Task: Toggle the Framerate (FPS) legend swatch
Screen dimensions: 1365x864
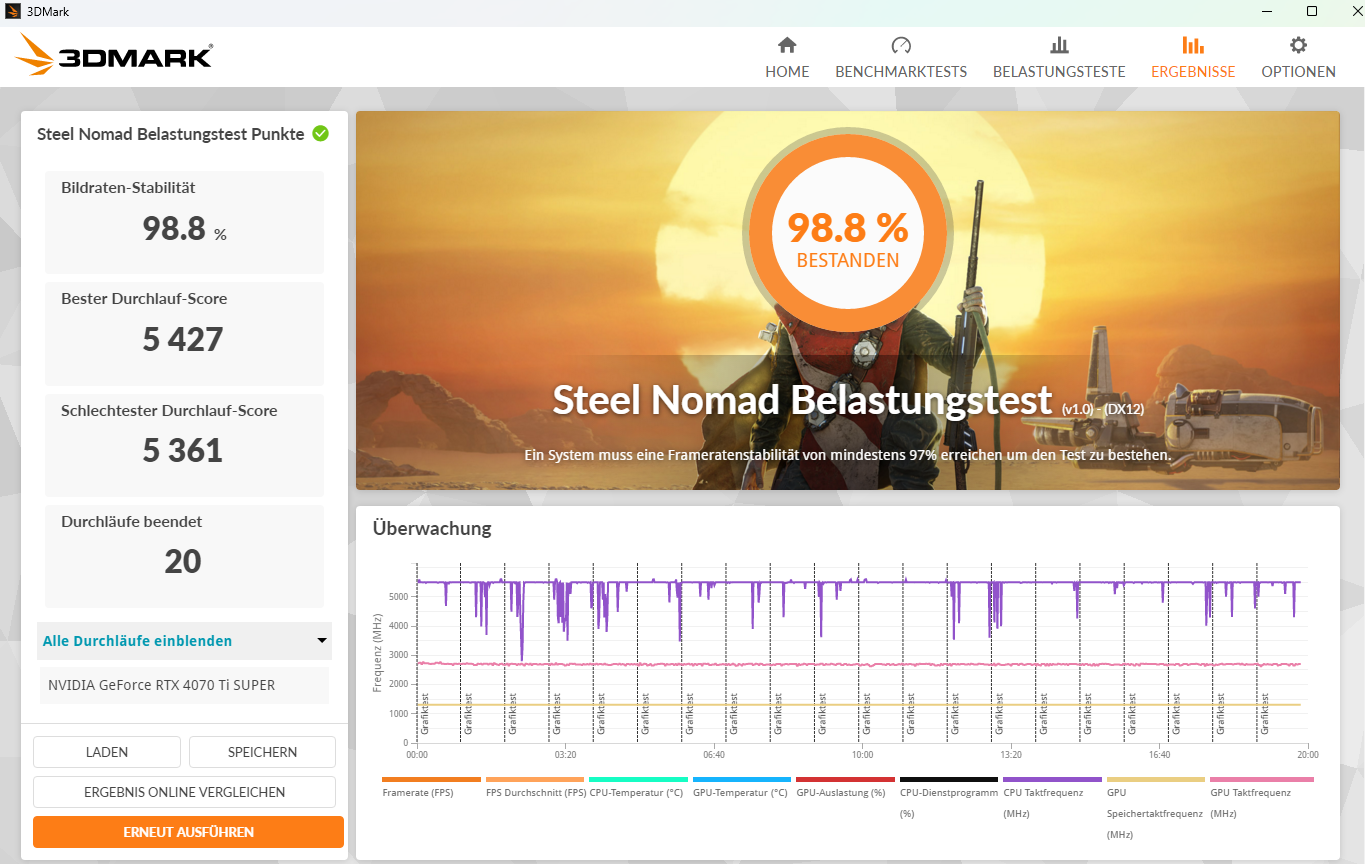Action: [431, 779]
